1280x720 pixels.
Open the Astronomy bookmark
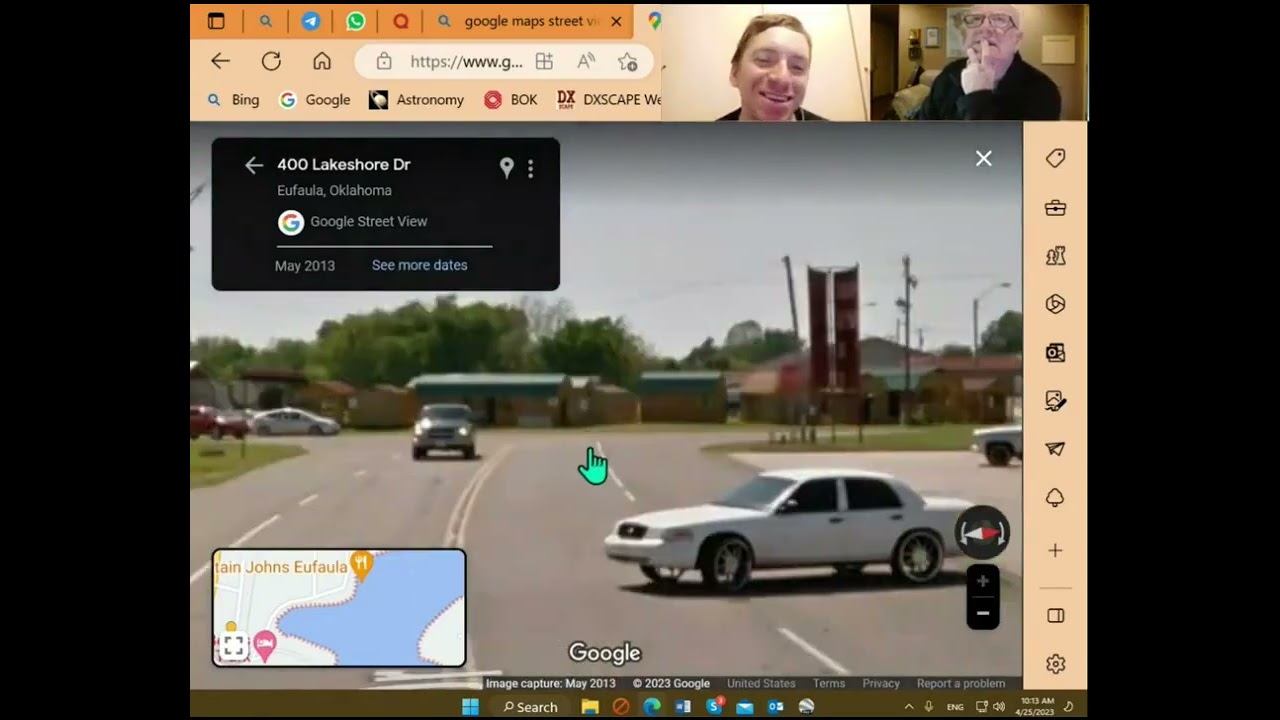click(x=417, y=100)
